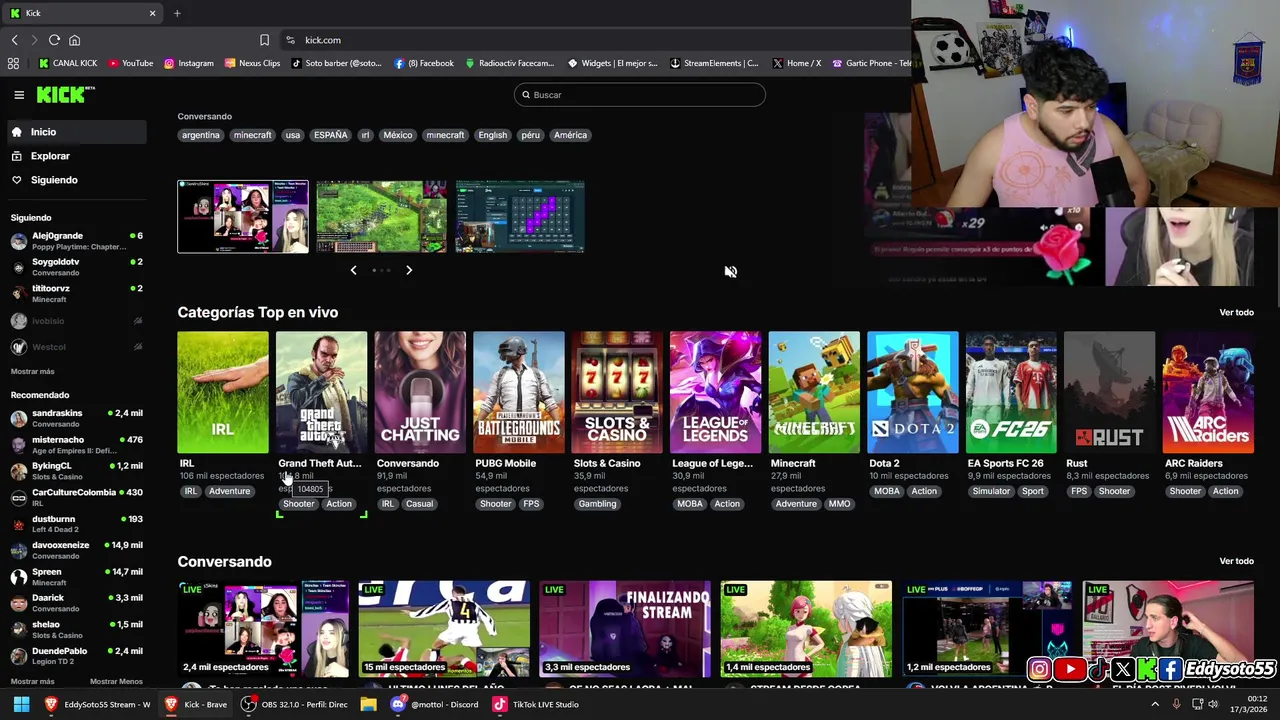Open File Explorer from taskbar

pos(368,704)
